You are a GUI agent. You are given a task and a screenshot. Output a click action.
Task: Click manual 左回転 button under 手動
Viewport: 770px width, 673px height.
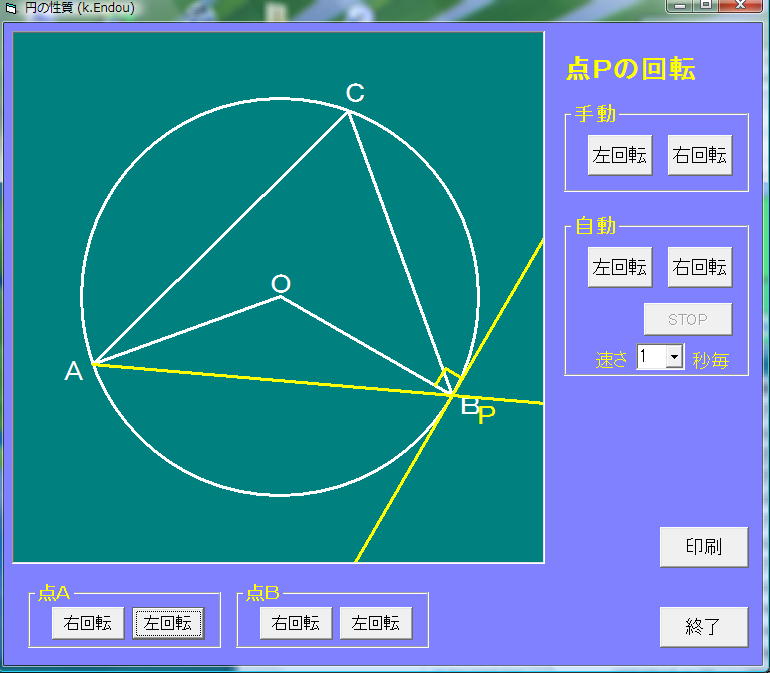[x=620, y=155]
